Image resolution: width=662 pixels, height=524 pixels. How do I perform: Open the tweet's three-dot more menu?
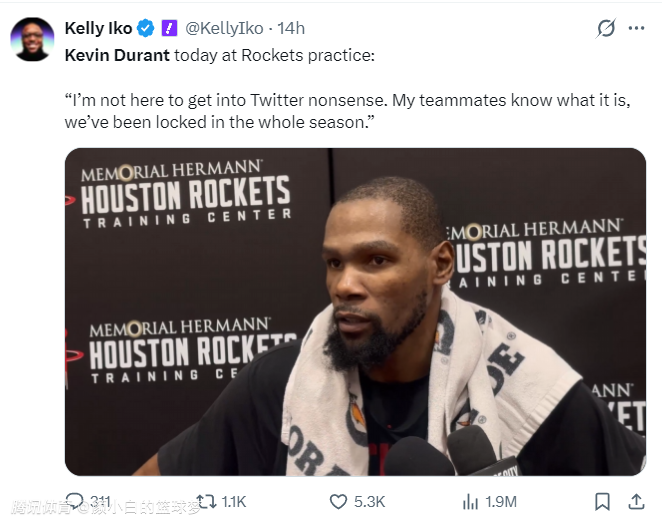click(x=636, y=28)
